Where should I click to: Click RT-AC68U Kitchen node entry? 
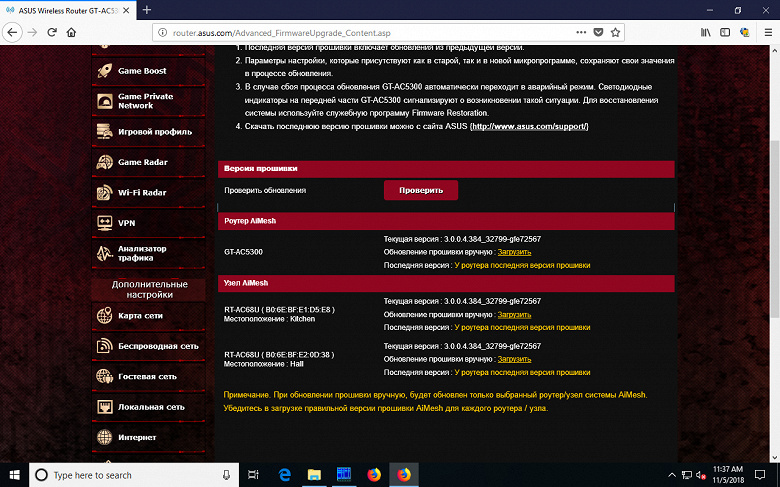[x=279, y=314]
